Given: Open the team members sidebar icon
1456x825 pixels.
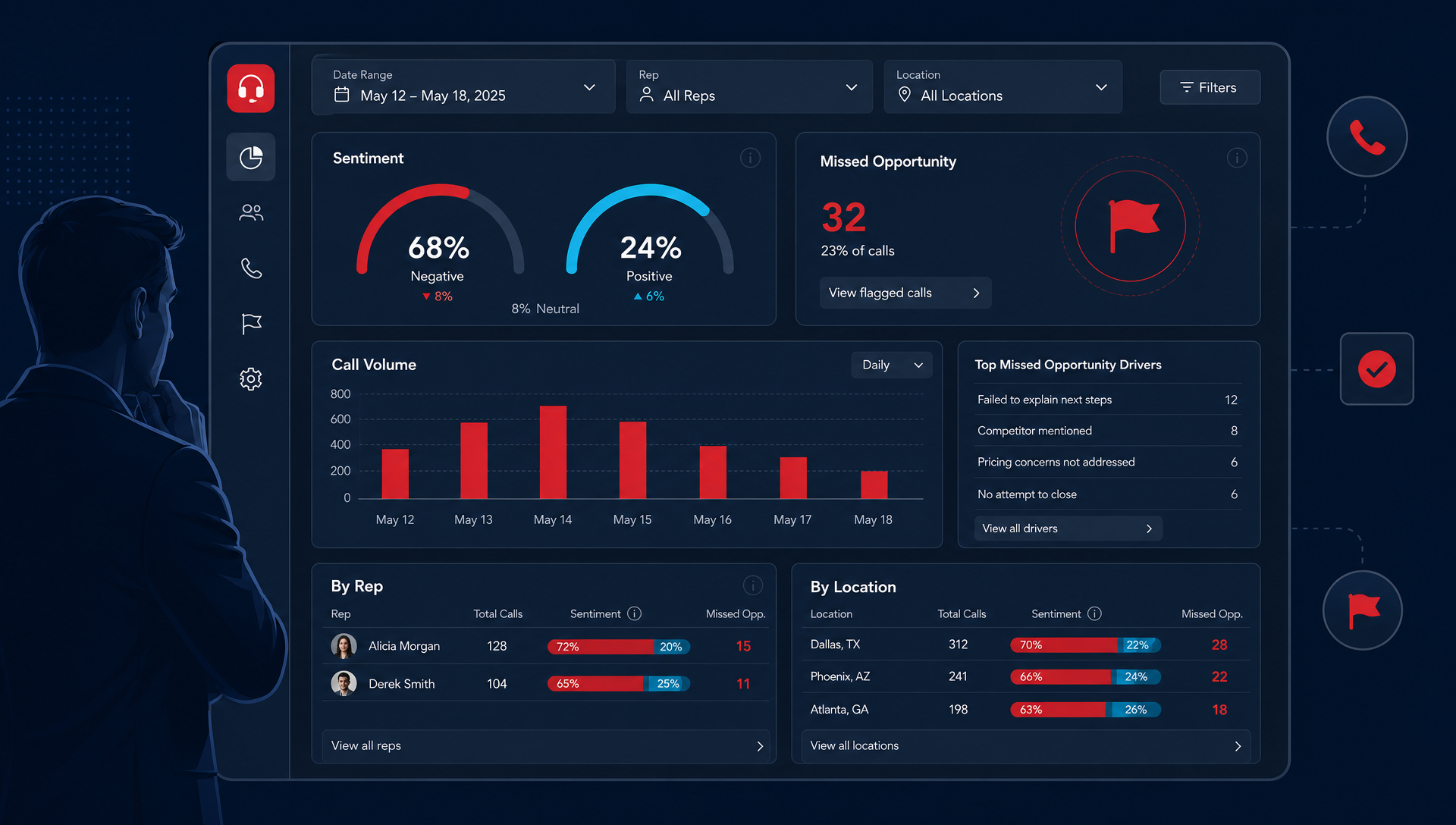Looking at the screenshot, I should 251,212.
